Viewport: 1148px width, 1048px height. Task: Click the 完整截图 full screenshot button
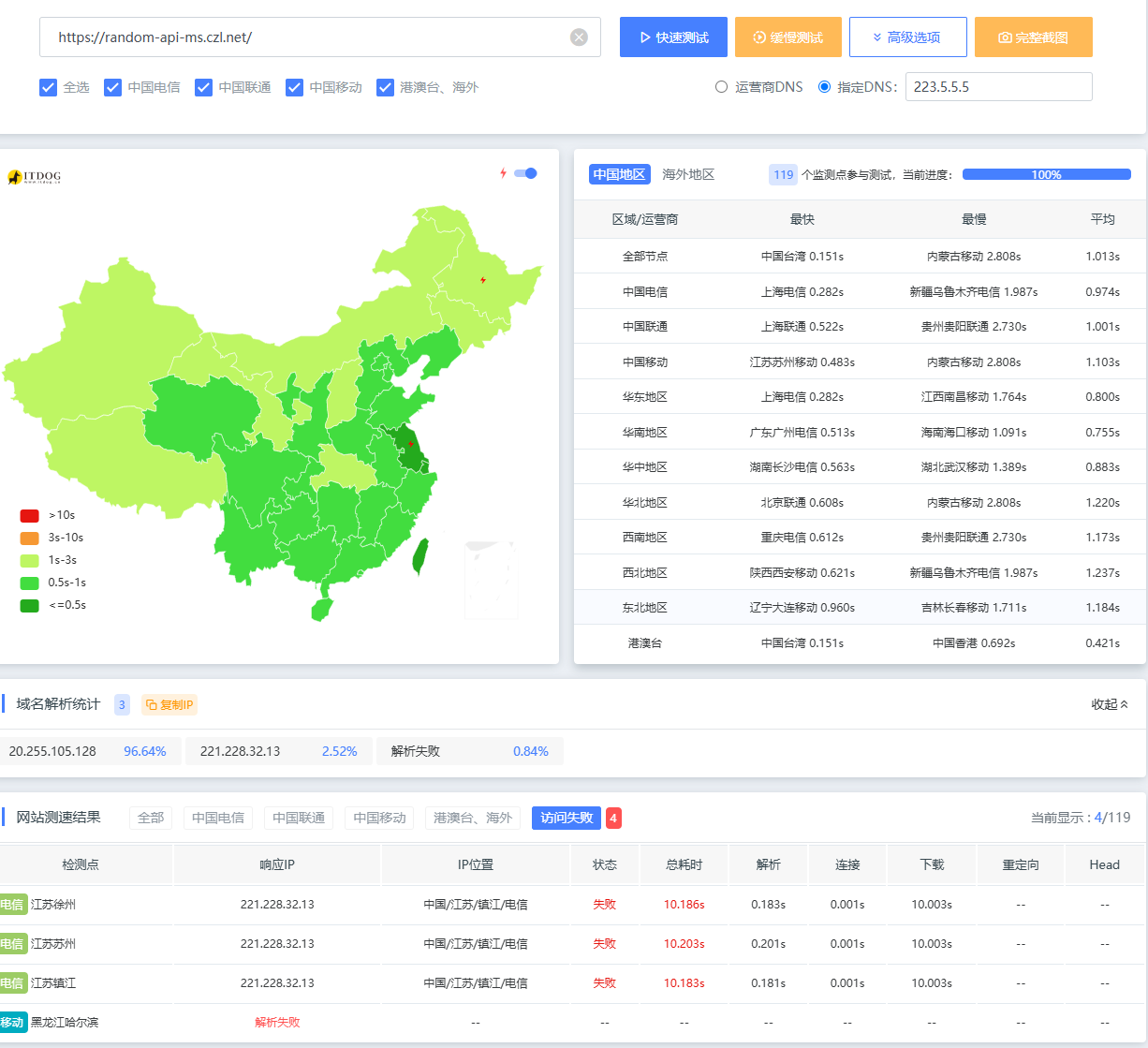[1033, 37]
